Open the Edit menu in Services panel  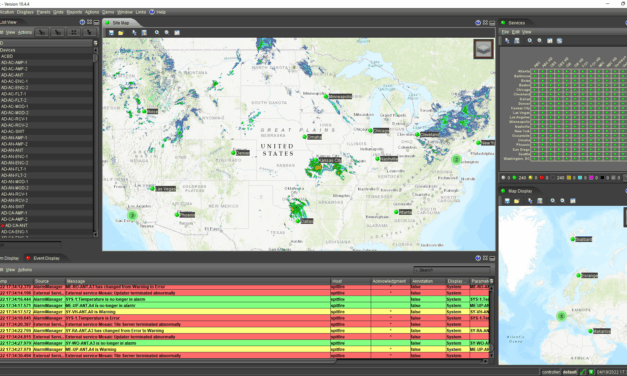516,32
